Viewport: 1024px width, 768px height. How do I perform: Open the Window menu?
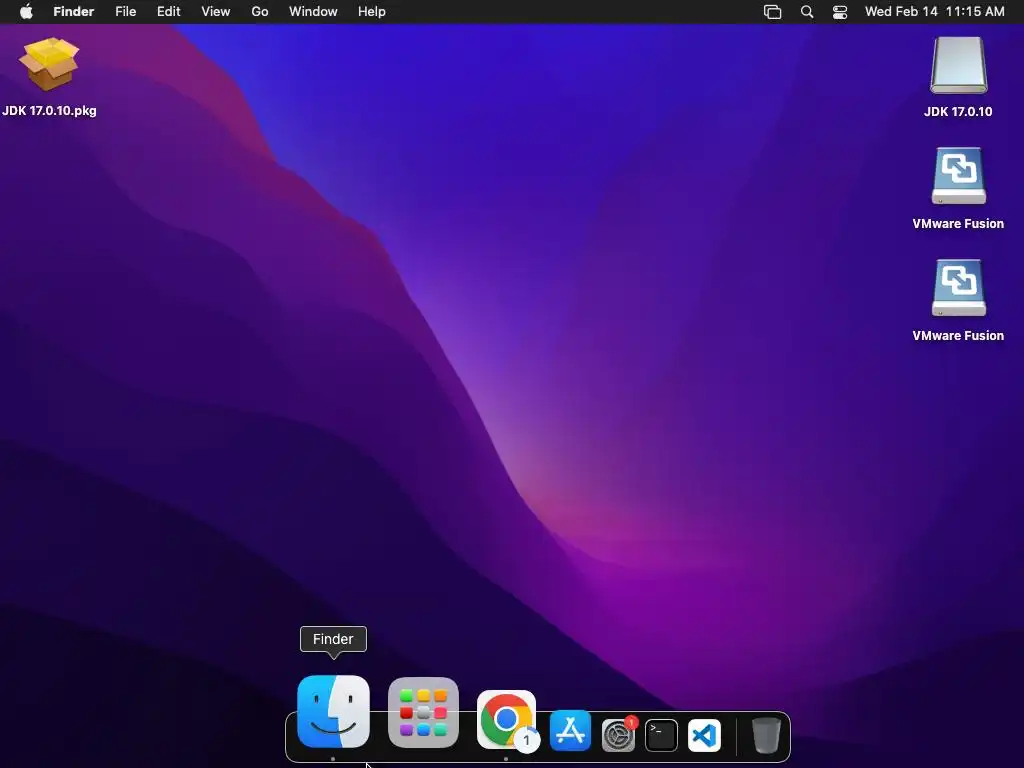pos(313,12)
